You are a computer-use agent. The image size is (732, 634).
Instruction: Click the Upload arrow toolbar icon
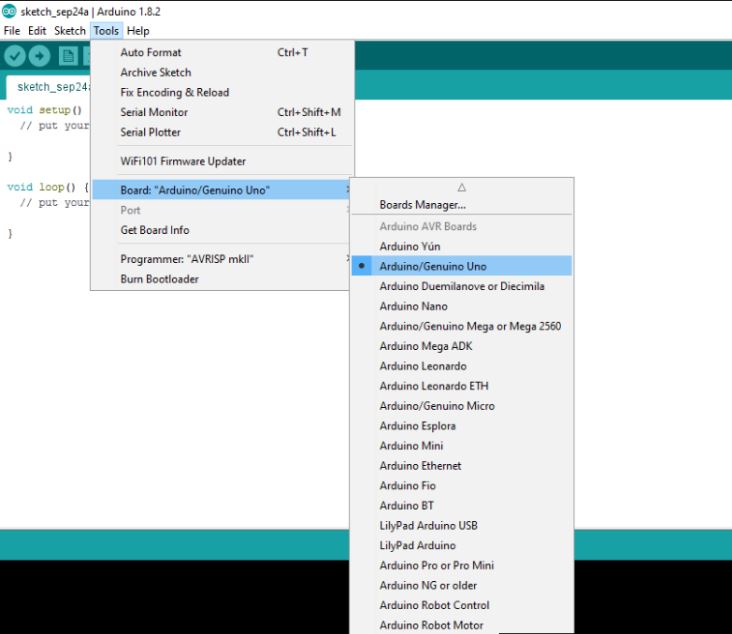tap(40, 56)
